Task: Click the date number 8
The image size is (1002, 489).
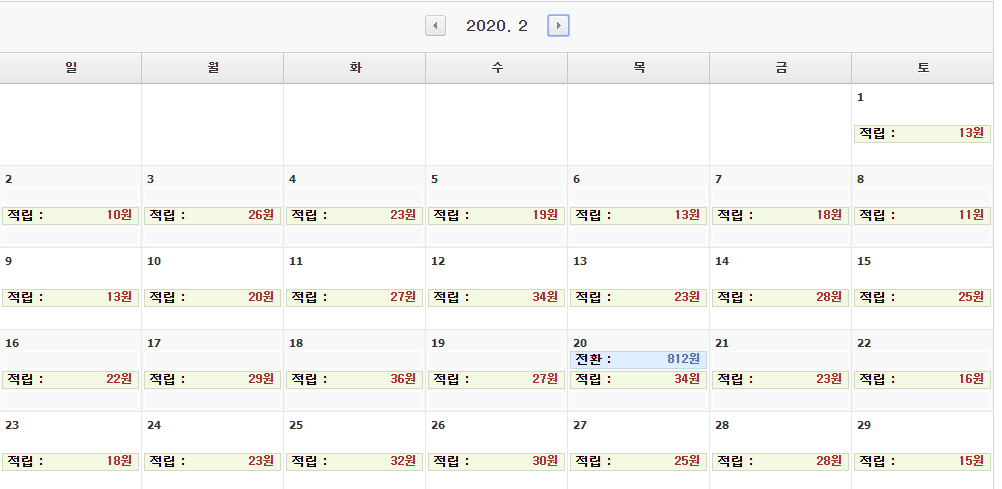Action: pyautogui.click(x=860, y=179)
